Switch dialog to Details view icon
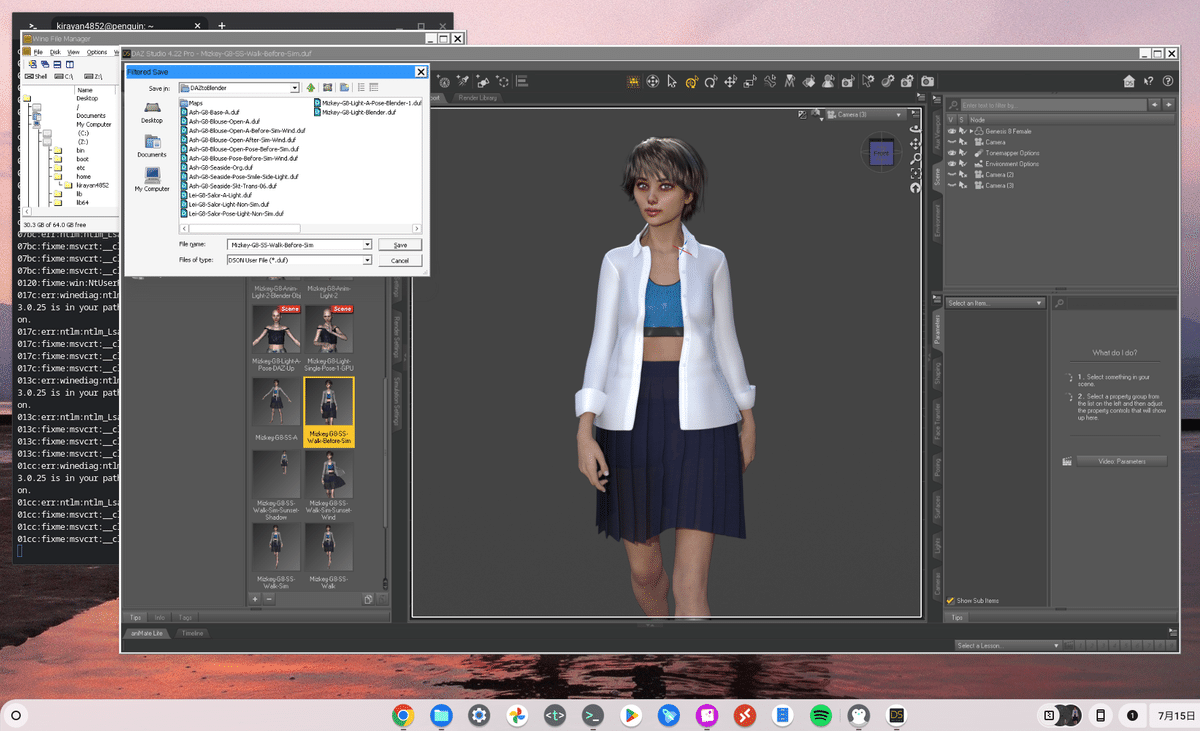The height and width of the screenshot is (731, 1200). pos(374,88)
